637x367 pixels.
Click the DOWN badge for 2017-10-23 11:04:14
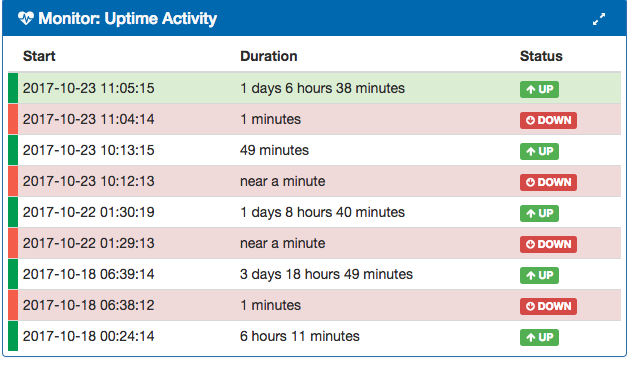click(x=548, y=120)
